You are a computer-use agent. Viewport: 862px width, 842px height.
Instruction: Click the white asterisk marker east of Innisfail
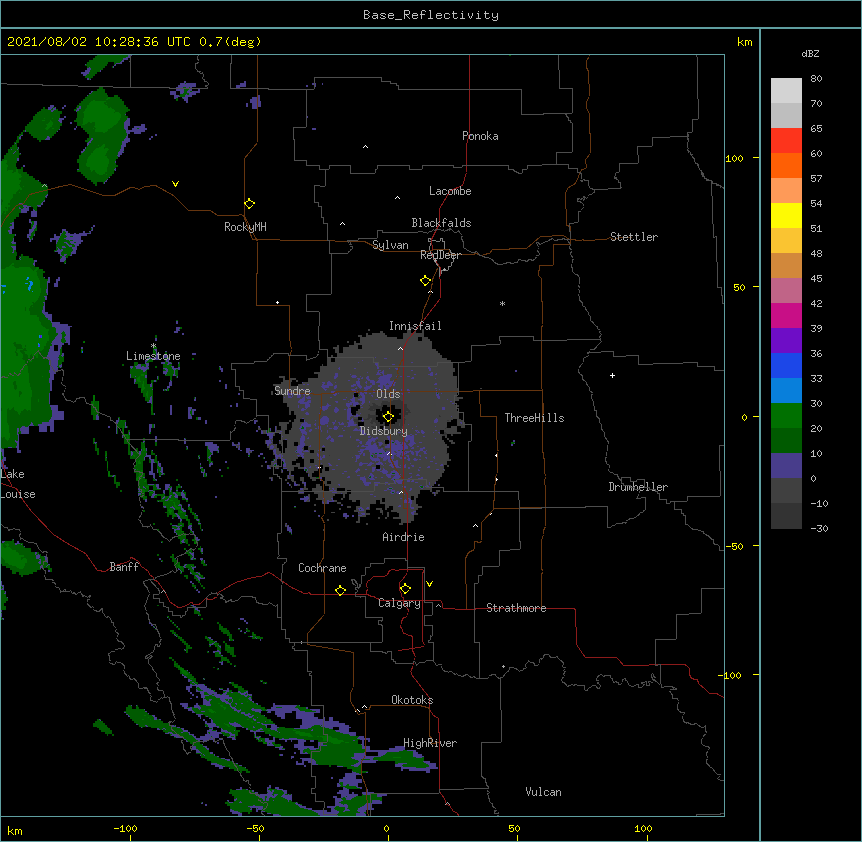(502, 303)
